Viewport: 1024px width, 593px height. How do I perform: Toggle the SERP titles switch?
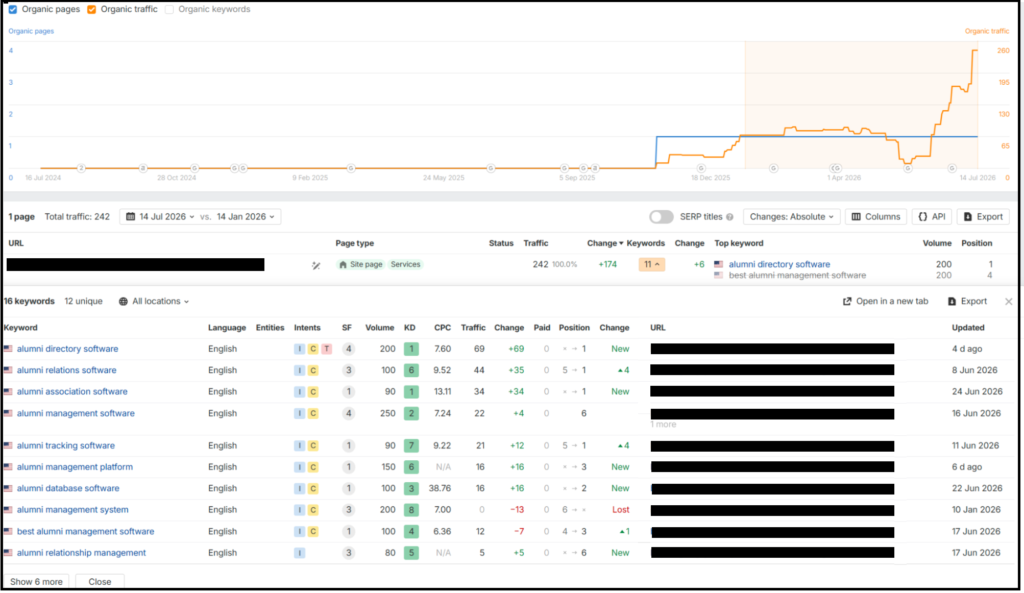[x=661, y=217]
